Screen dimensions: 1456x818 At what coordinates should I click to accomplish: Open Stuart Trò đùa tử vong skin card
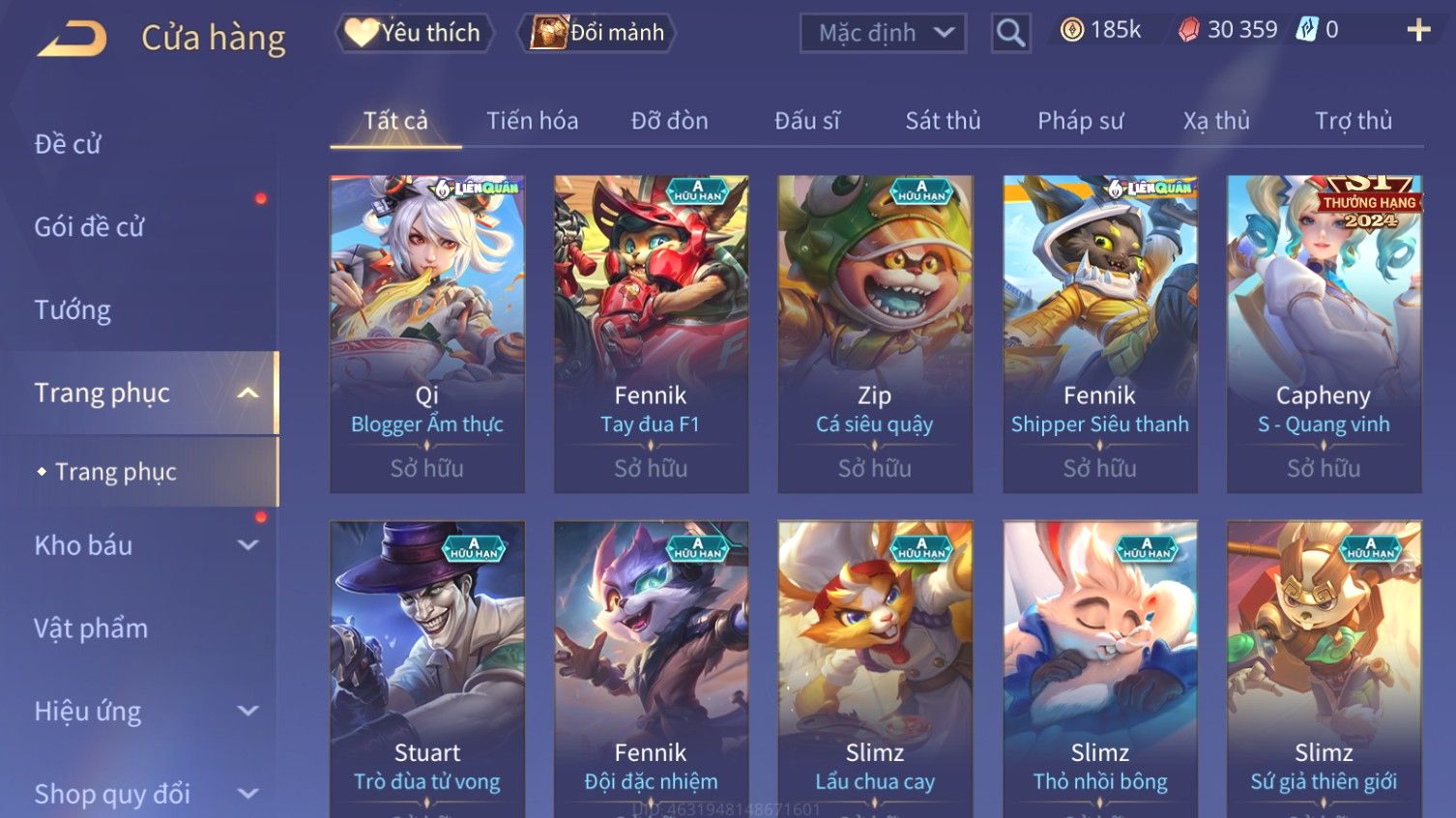coord(426,669)
